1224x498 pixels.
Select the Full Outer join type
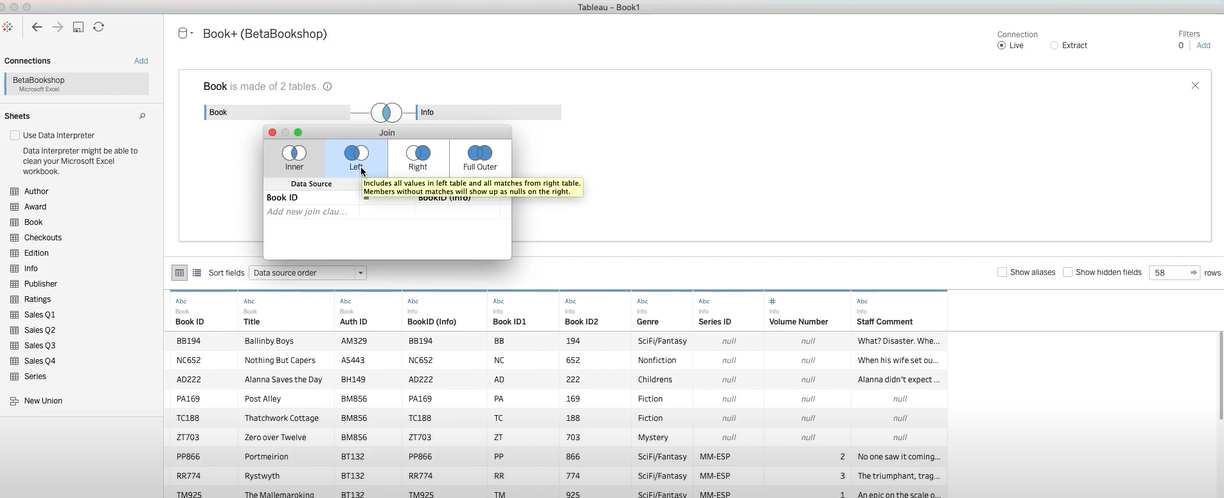pyautogui.click(x=480, y=158)
